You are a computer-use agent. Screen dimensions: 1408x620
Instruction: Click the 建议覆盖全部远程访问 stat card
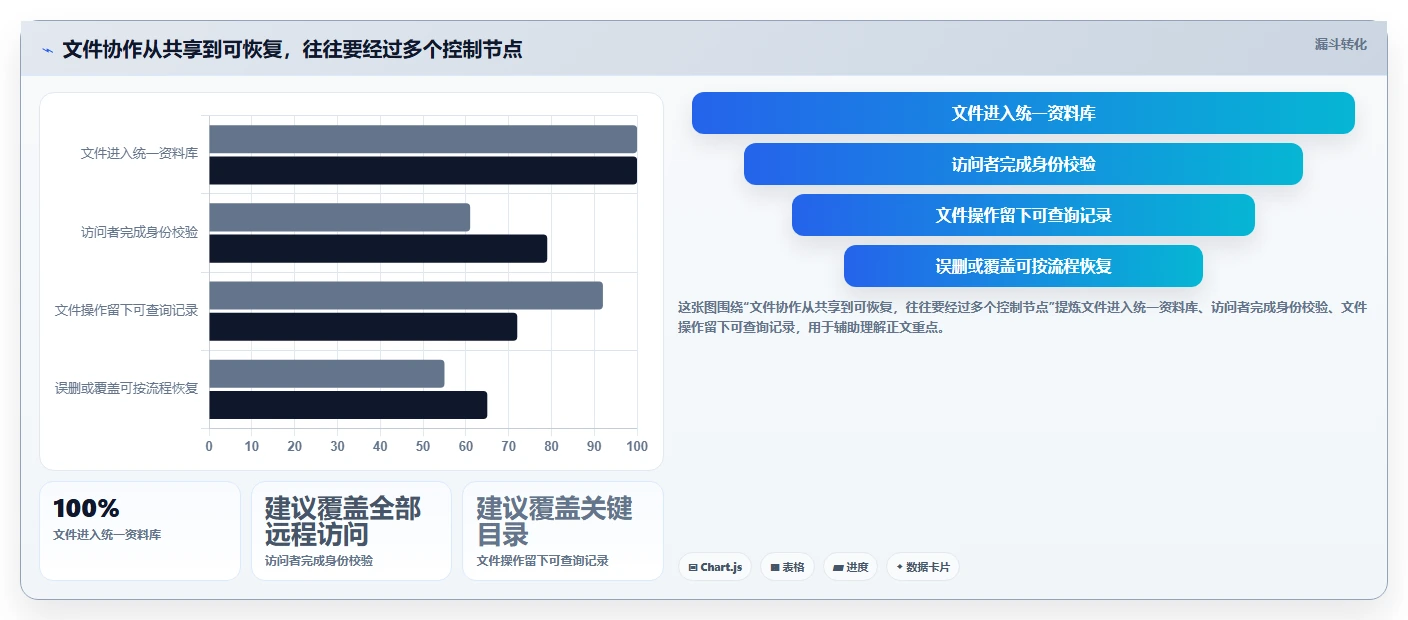351,531
